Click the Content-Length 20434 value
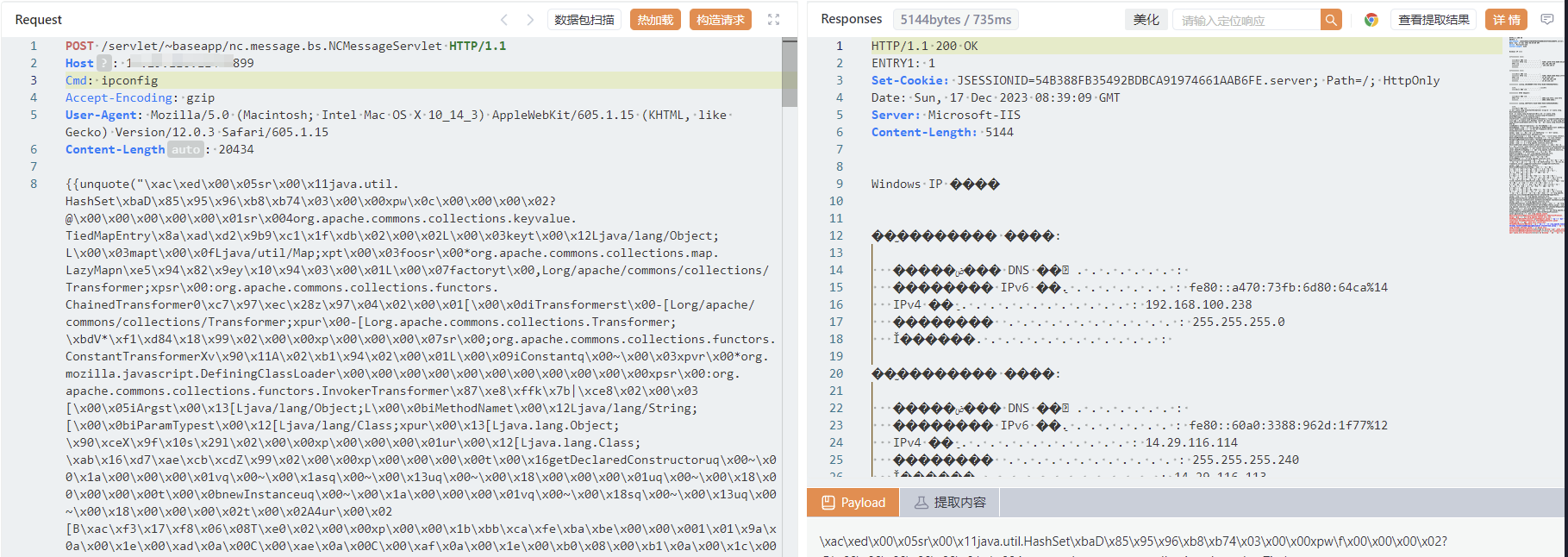 [x=236, y=149]
